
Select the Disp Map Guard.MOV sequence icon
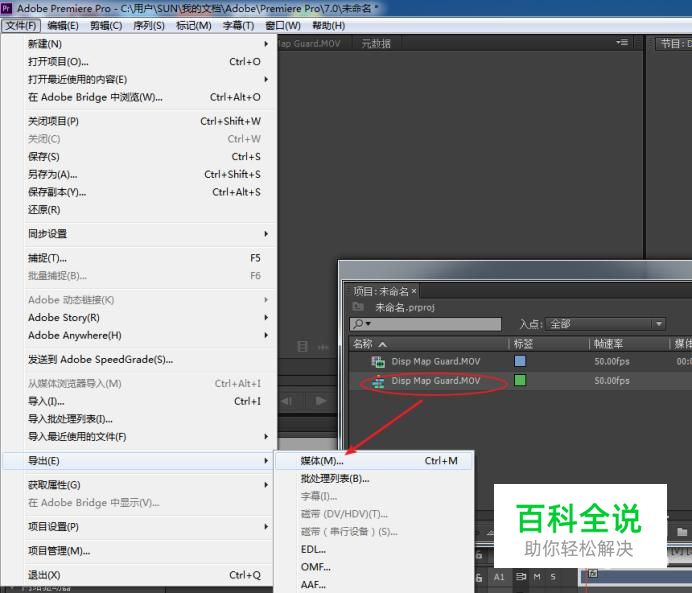(378, 381)
